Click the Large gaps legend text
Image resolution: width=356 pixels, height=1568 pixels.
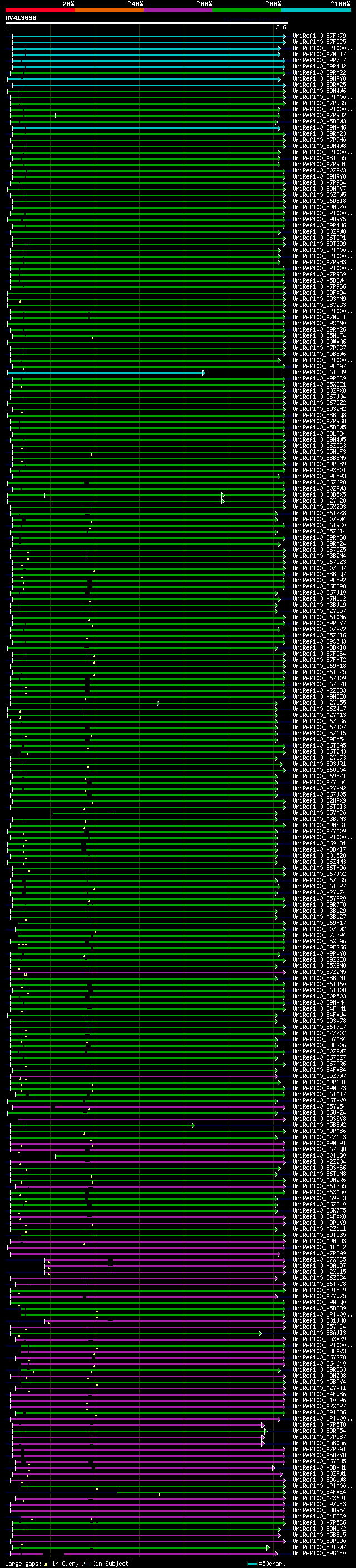[68, 1563]
